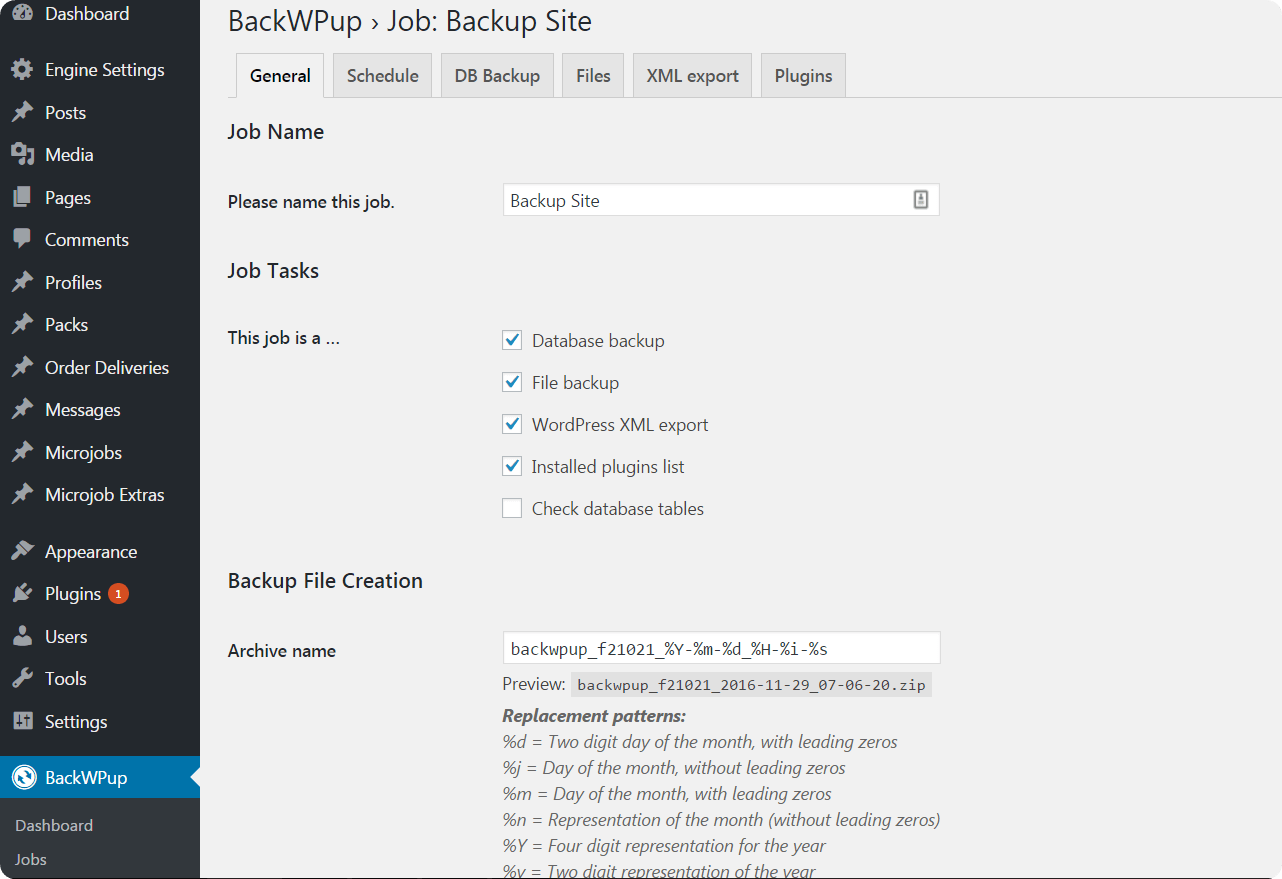Image resolution: width=1282 pixels, height=879 pixels.
Task: Open Messages menu item
Action: tap(100, 410)
